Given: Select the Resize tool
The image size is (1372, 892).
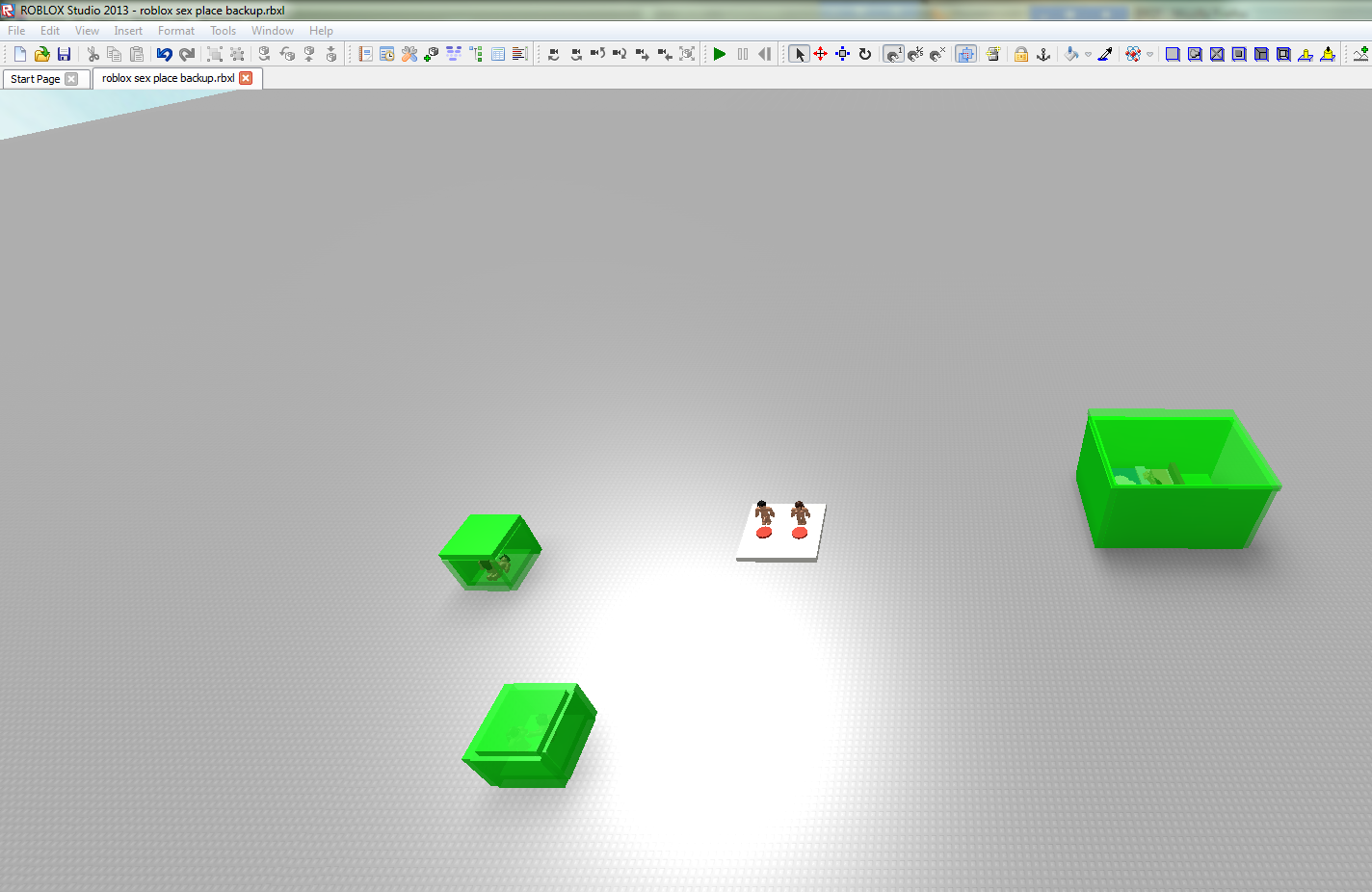Looking at the screenshot, I should (843, 54).
